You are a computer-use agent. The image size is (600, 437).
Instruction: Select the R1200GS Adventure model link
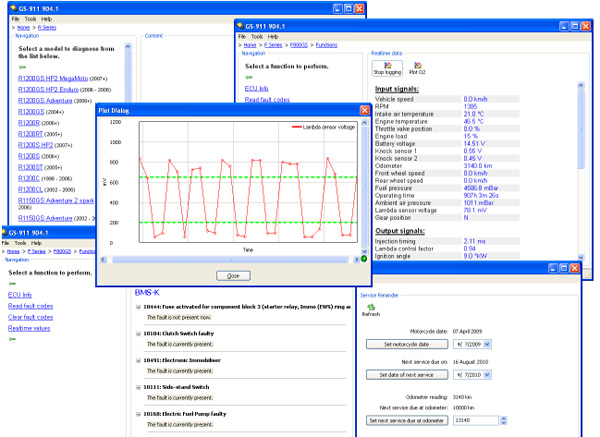coord(45,101)
